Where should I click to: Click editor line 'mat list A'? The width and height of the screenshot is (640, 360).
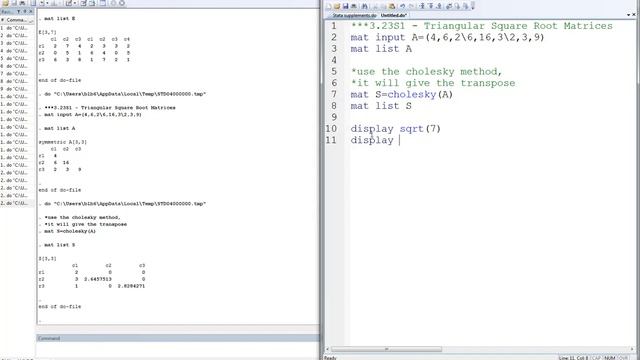pyautogui.click(x=381, y=49)
